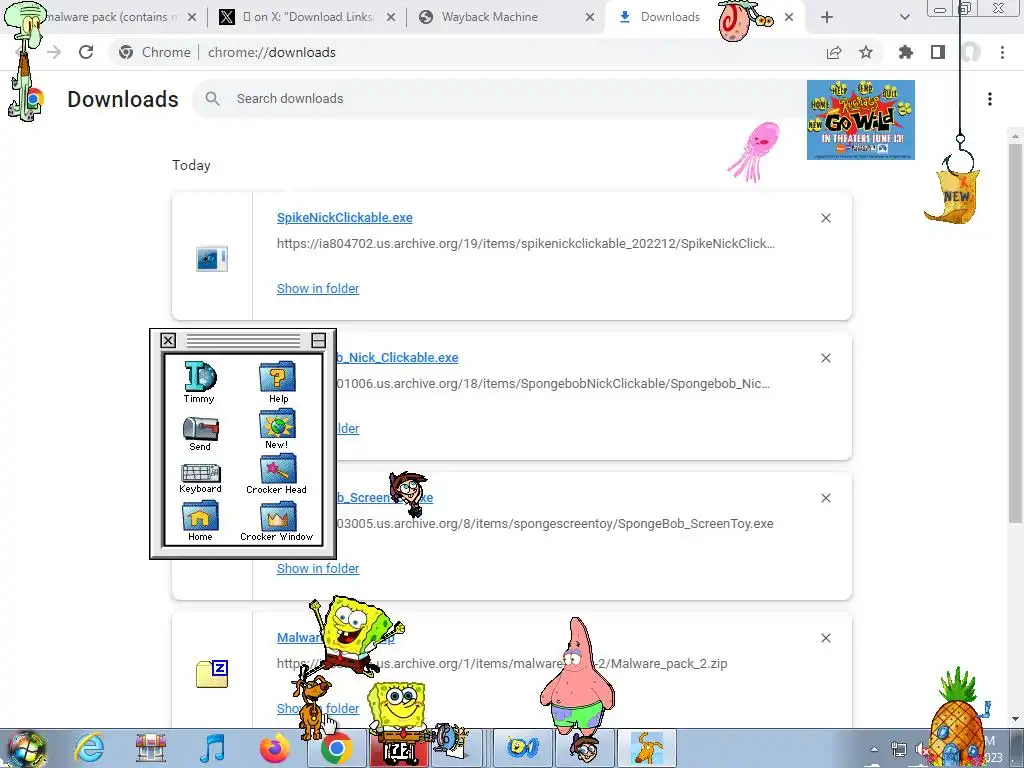Click the Send mailbox icon
This screenshot has height=768, width=1024.
coord(200,433)
